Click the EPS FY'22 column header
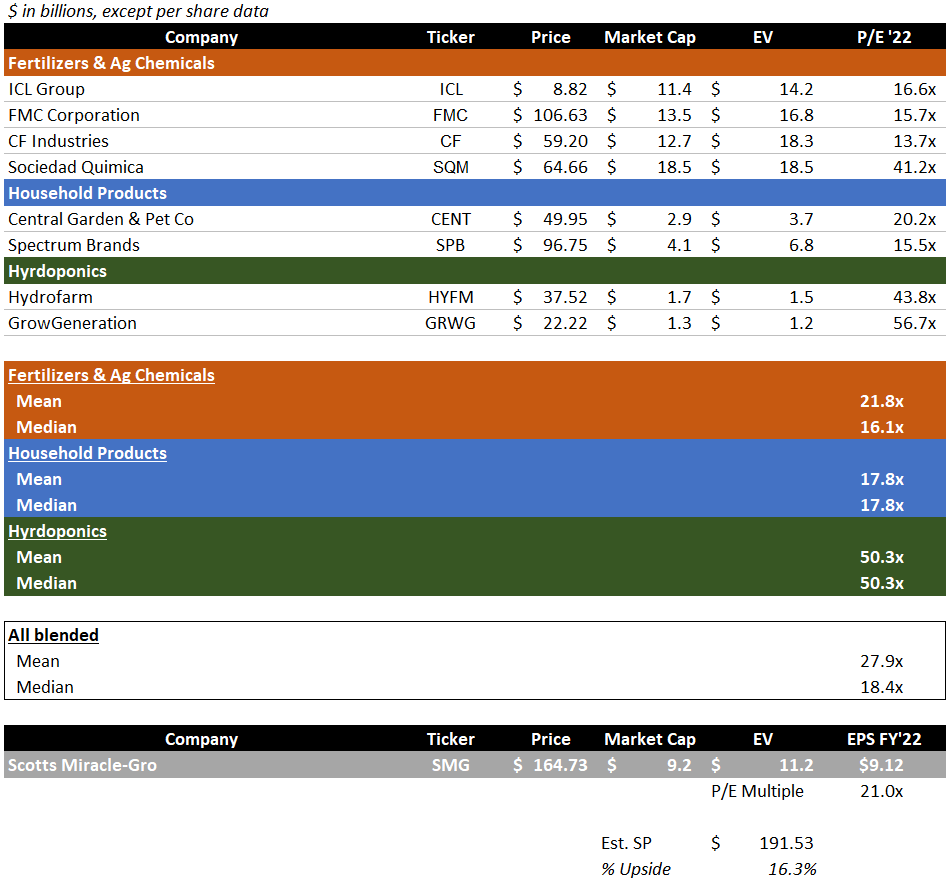The image size is (948, 883). pyautogui.click(x=884, y=739)
